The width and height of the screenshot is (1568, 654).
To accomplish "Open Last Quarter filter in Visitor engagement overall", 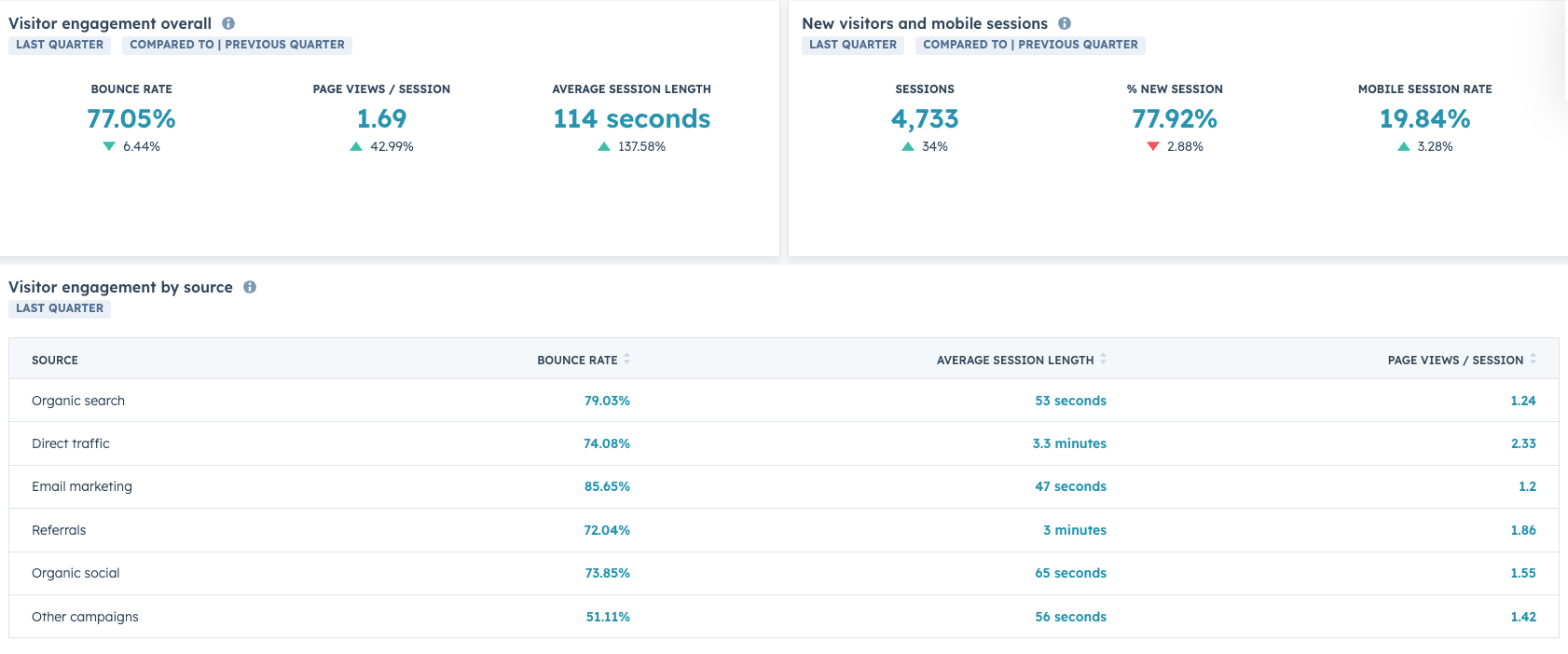I will point(60,45).
